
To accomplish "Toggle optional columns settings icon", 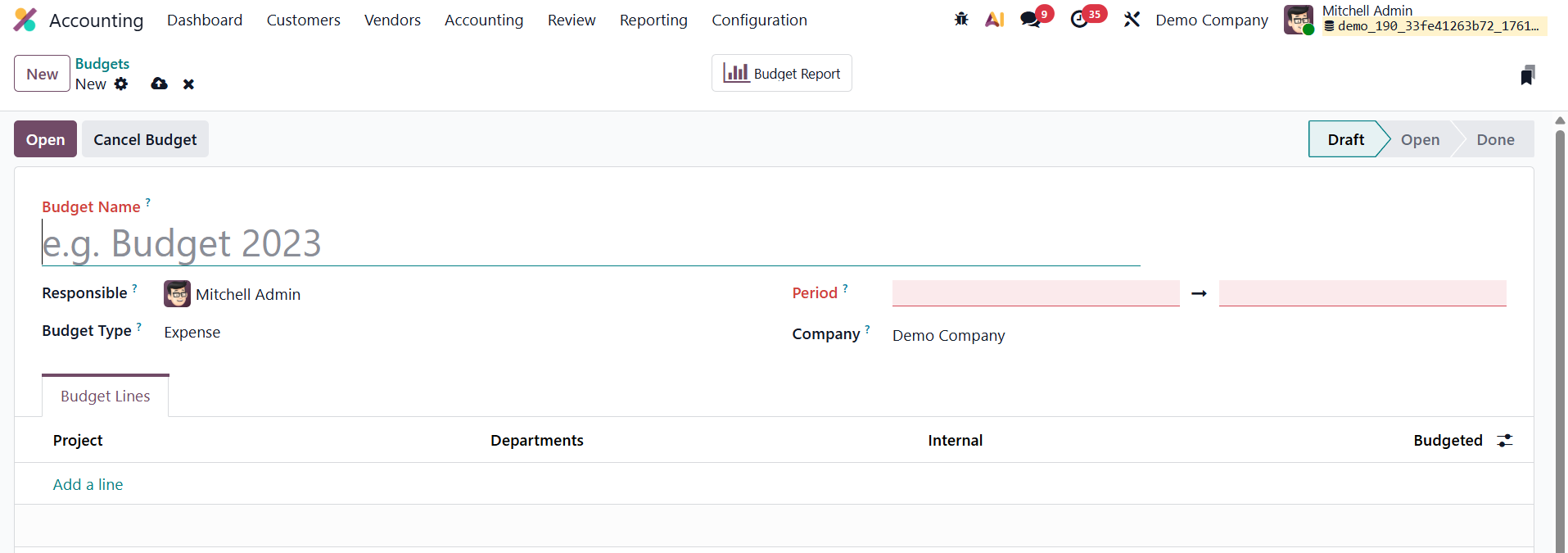I will click(x=1504, y=441).
